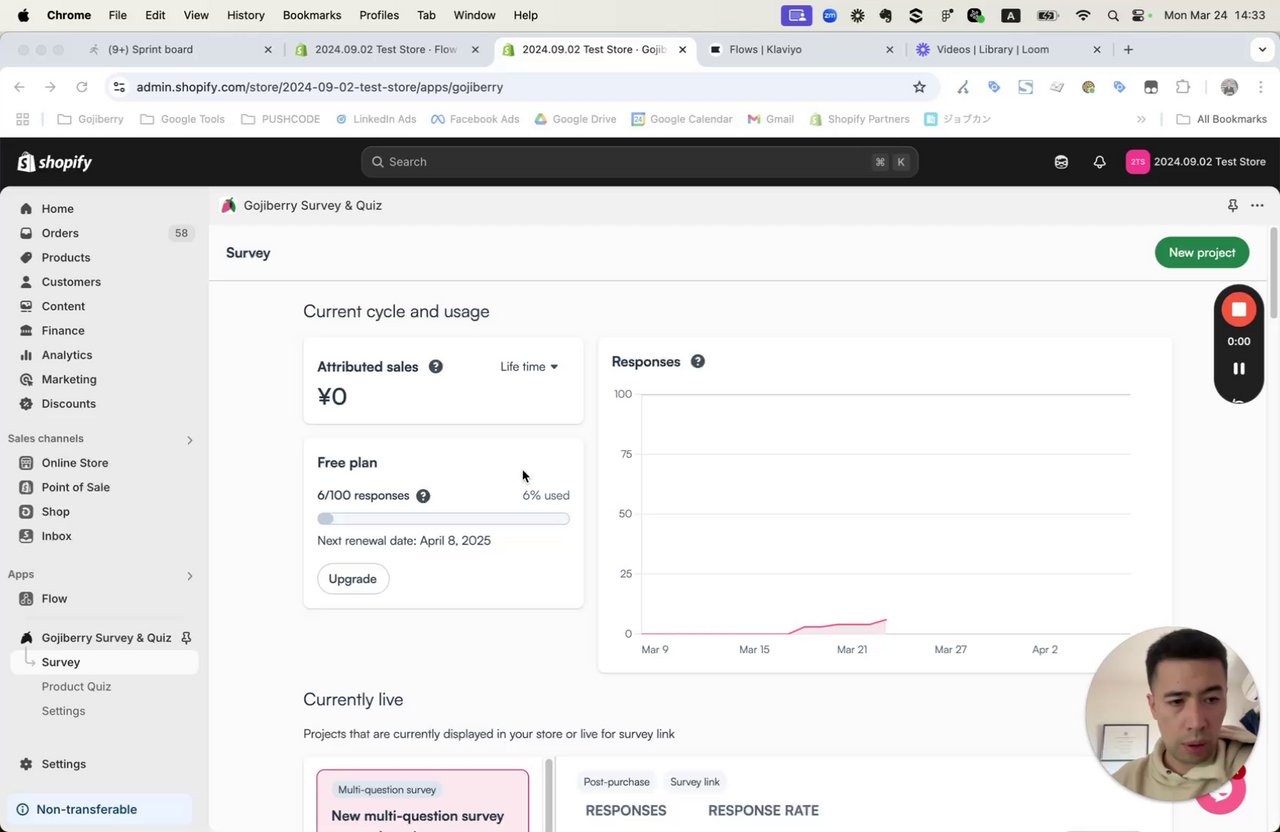Open Products in the Shopify sidebar
Viewport: 1280px width, 832px height.
click(66, 257)
